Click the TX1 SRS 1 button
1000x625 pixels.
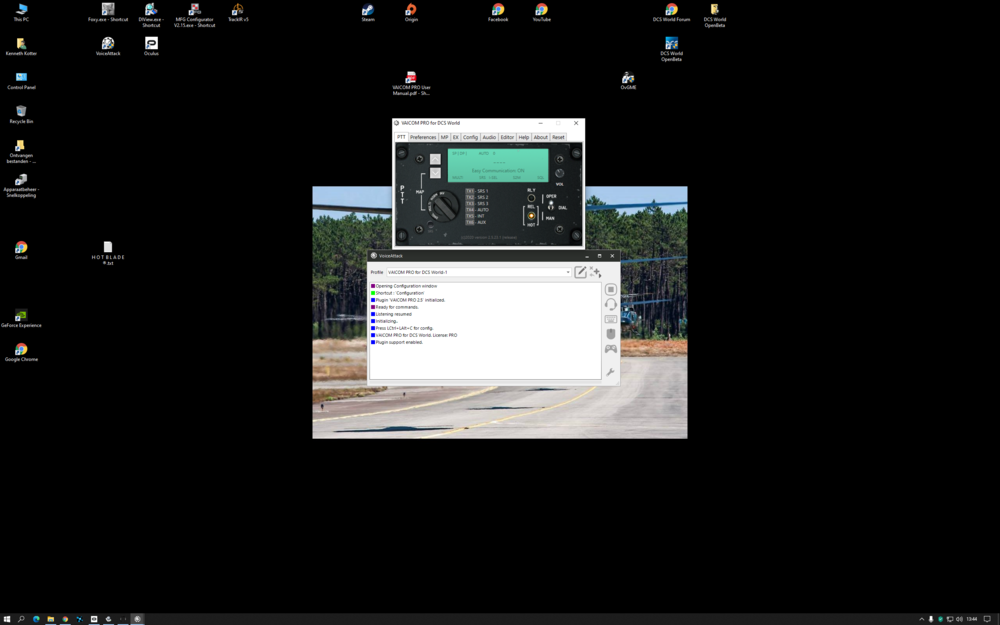click(470, 191)
